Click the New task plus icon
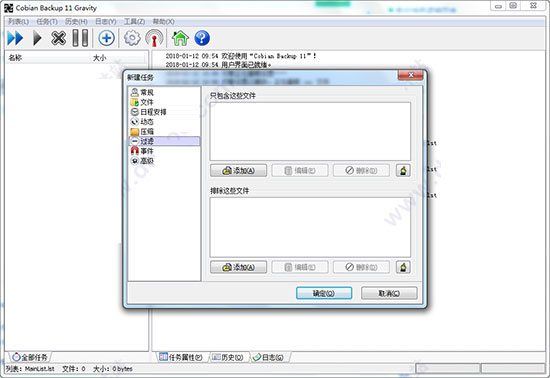Screen dimensions: 550x378 [106, 38]
